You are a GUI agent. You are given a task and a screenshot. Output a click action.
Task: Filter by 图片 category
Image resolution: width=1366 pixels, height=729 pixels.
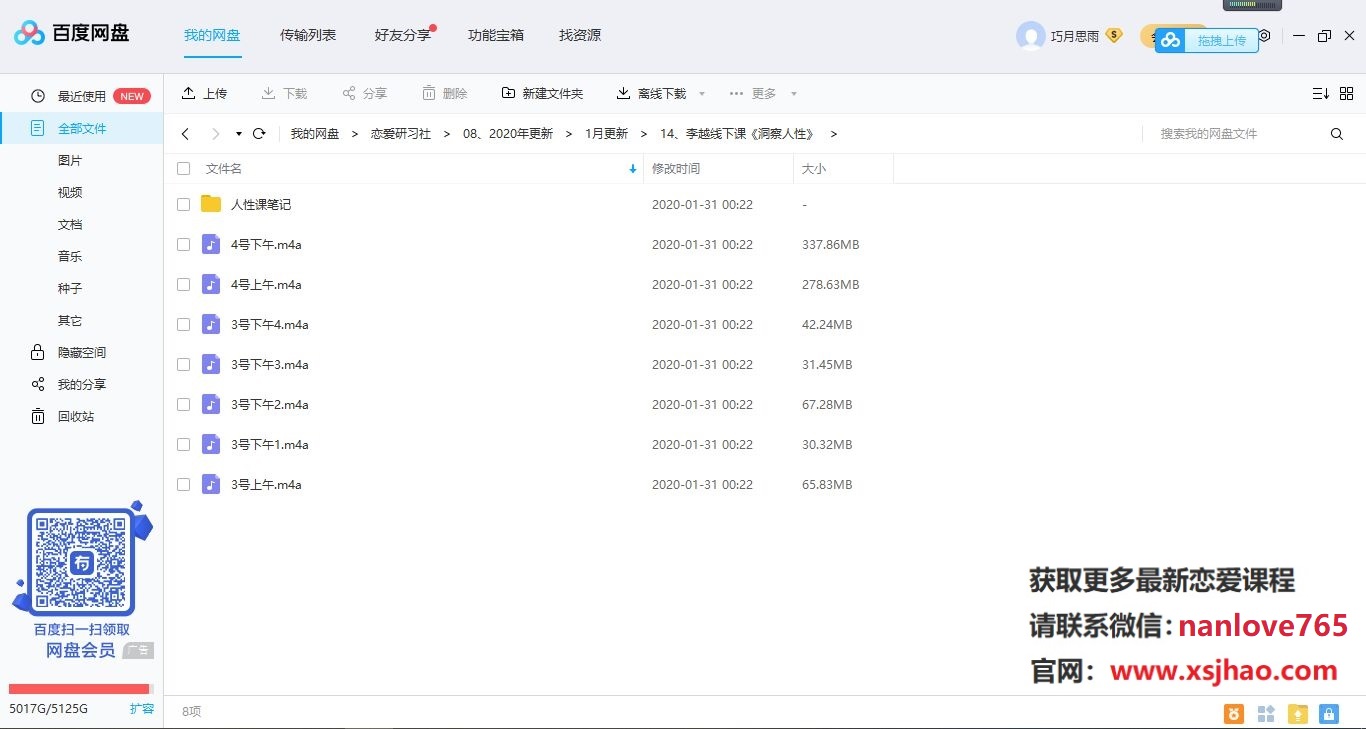coord(70,160)
